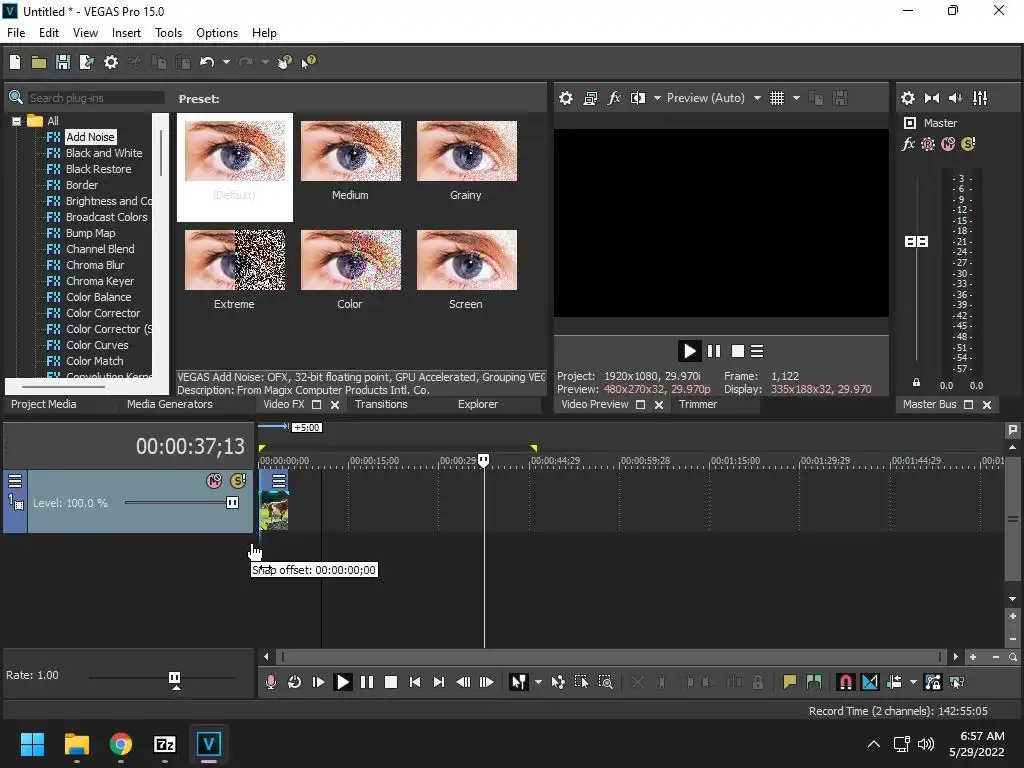
Task: Open the undo history dropdown arrow
Action: 226,62
